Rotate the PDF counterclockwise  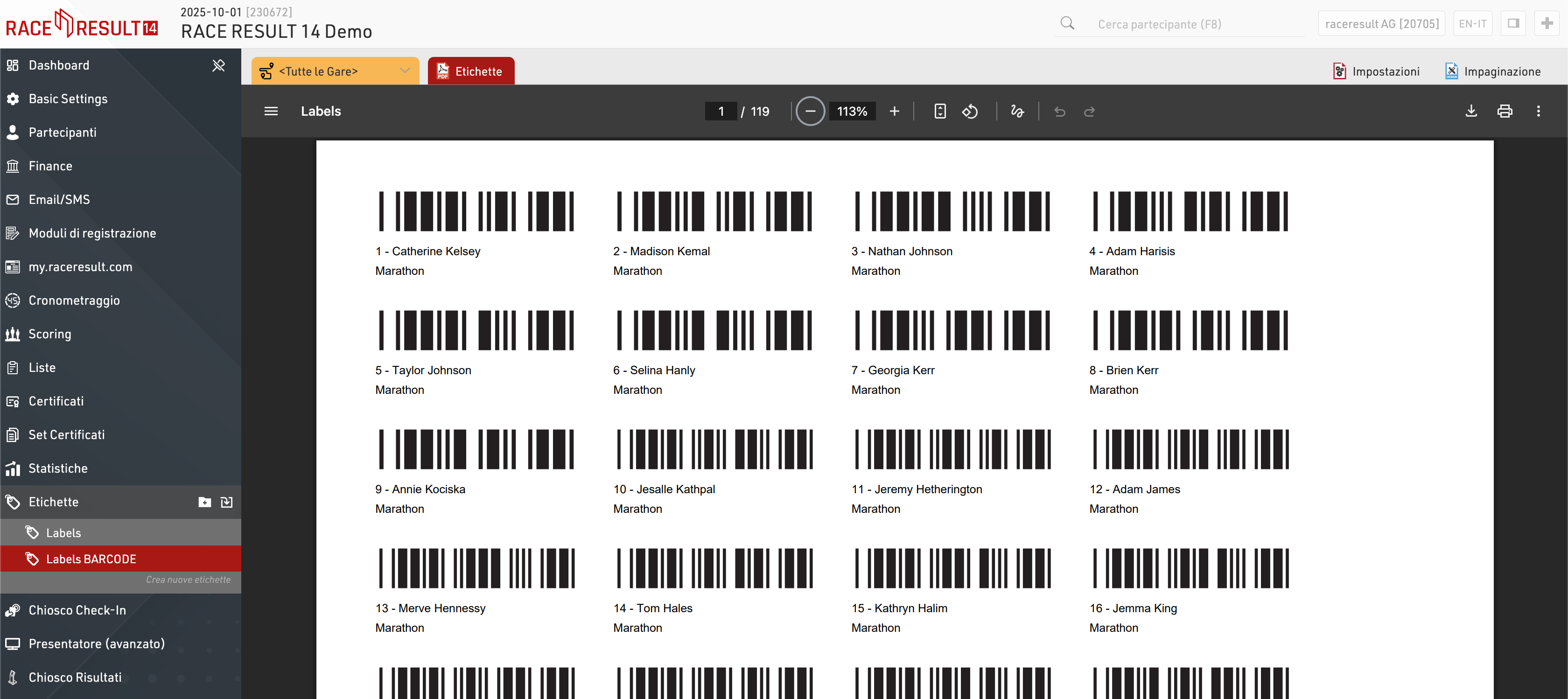click(970, 112)
